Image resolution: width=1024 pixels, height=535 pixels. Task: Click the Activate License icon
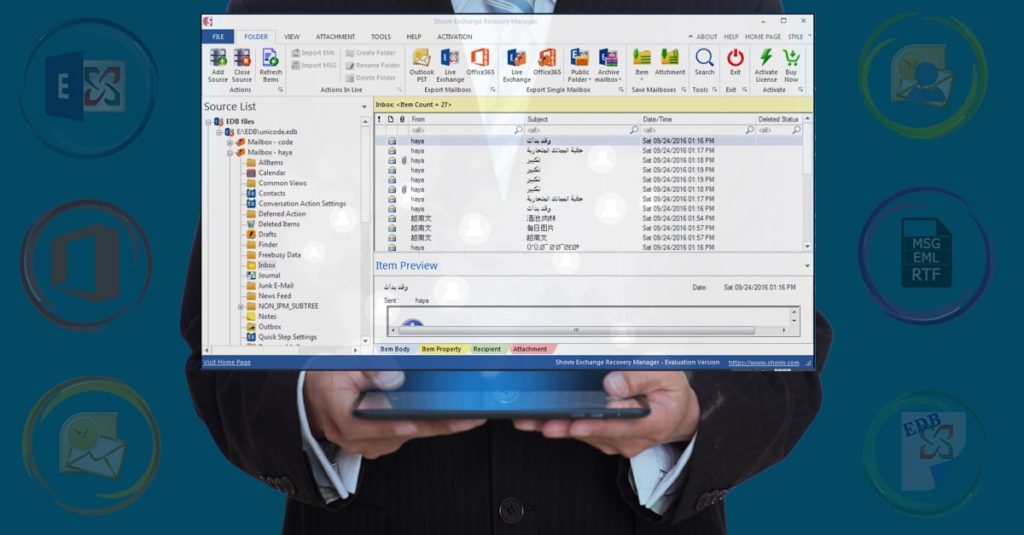coord(766,57)
